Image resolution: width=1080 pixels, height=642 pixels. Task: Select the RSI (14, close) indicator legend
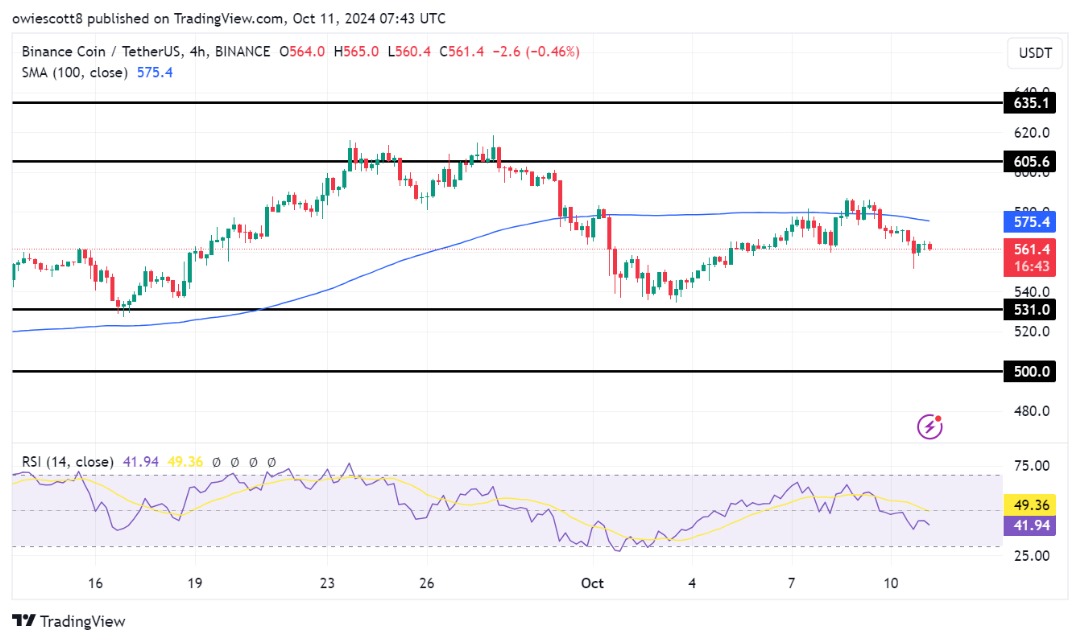(68, 462)
